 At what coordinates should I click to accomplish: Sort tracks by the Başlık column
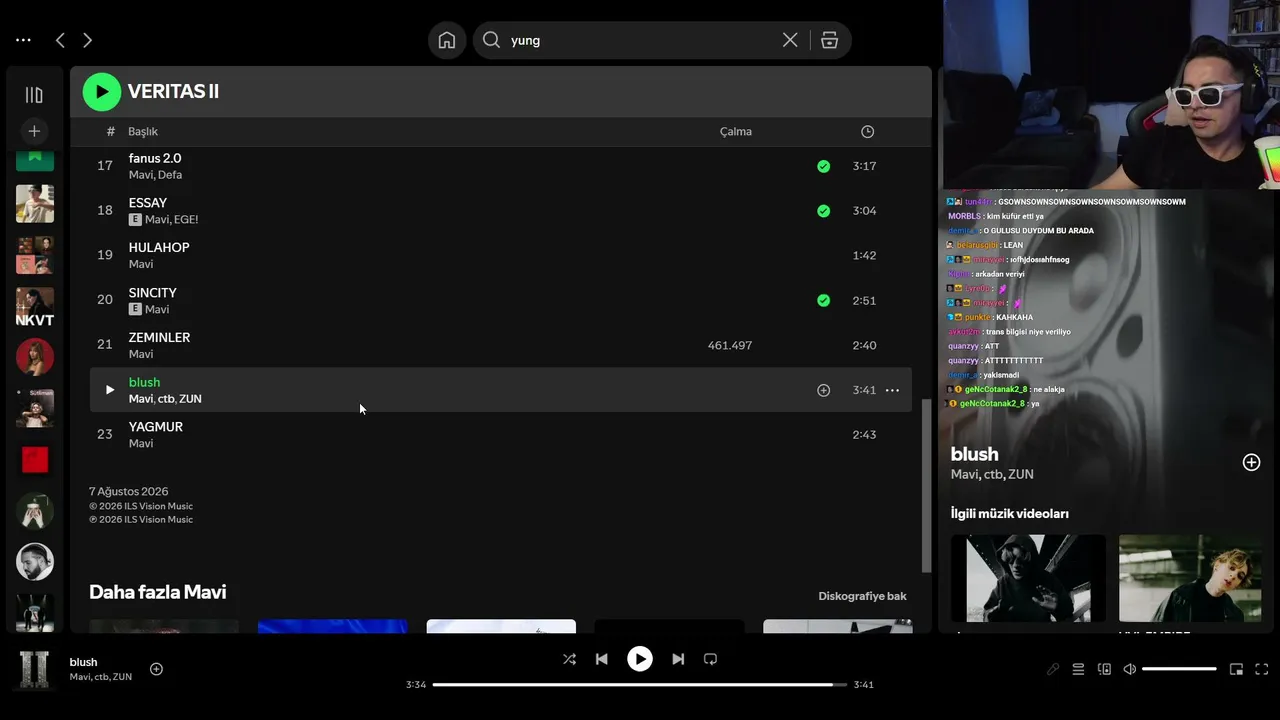(x=143, y=132)
